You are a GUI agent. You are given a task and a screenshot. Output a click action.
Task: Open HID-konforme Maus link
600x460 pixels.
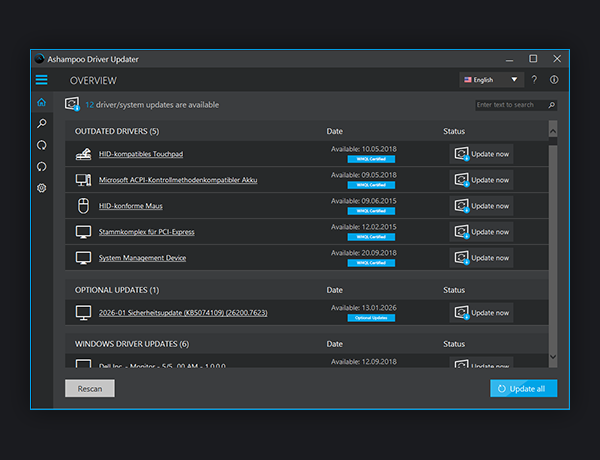tap(130, 206)
